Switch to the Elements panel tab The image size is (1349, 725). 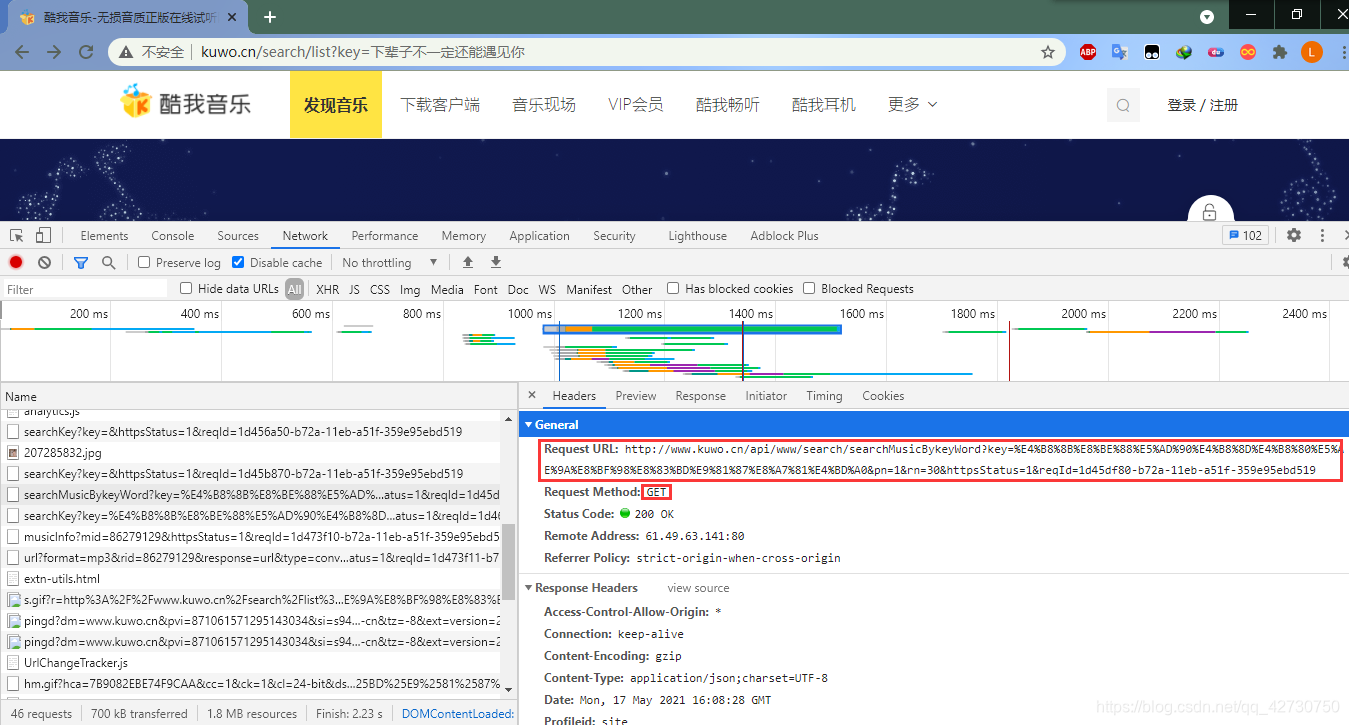point(104,236)
